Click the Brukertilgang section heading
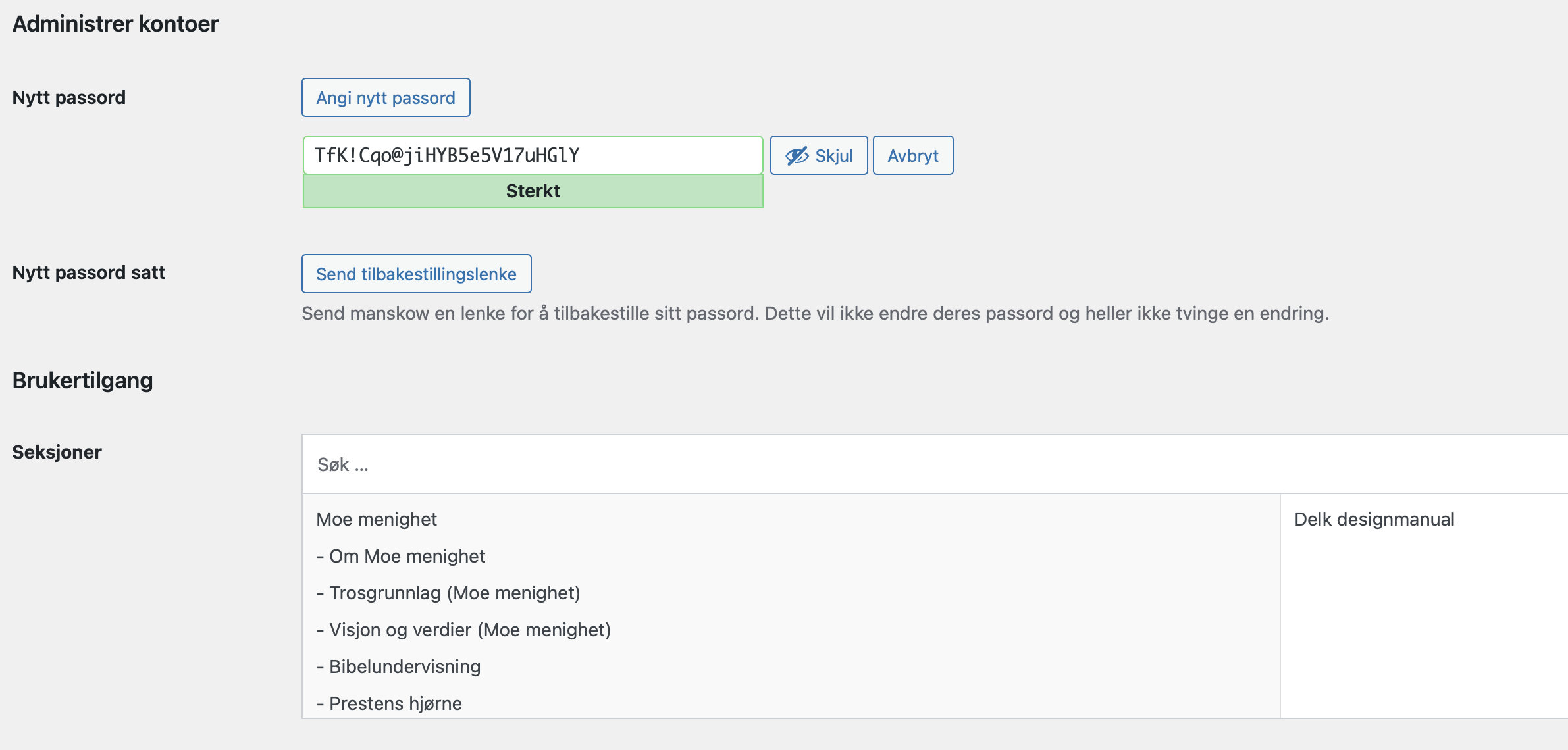1568x750 pixels. pyautogui.click(x=83, y=380)
